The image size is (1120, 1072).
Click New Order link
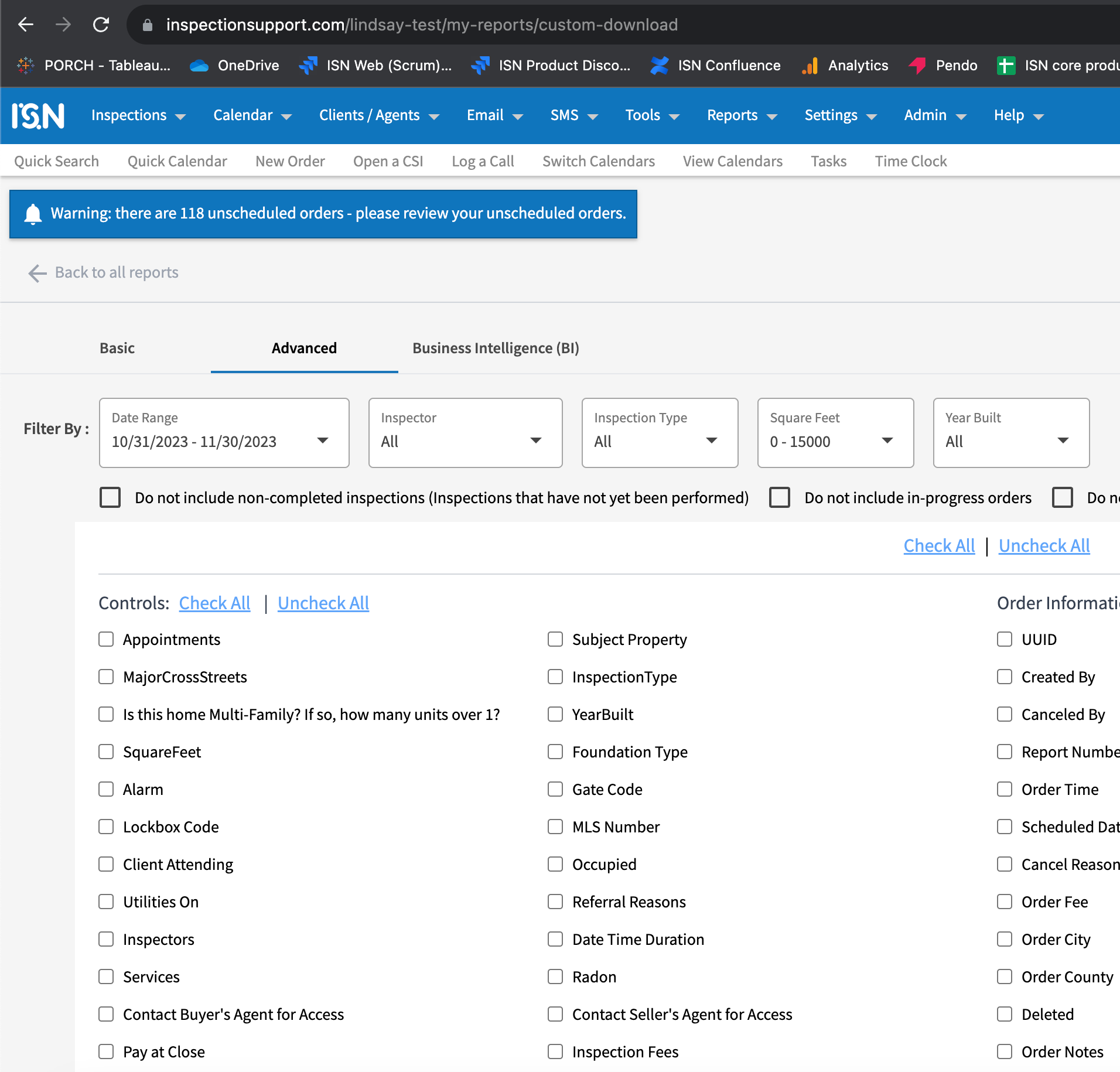pos(290,161)
